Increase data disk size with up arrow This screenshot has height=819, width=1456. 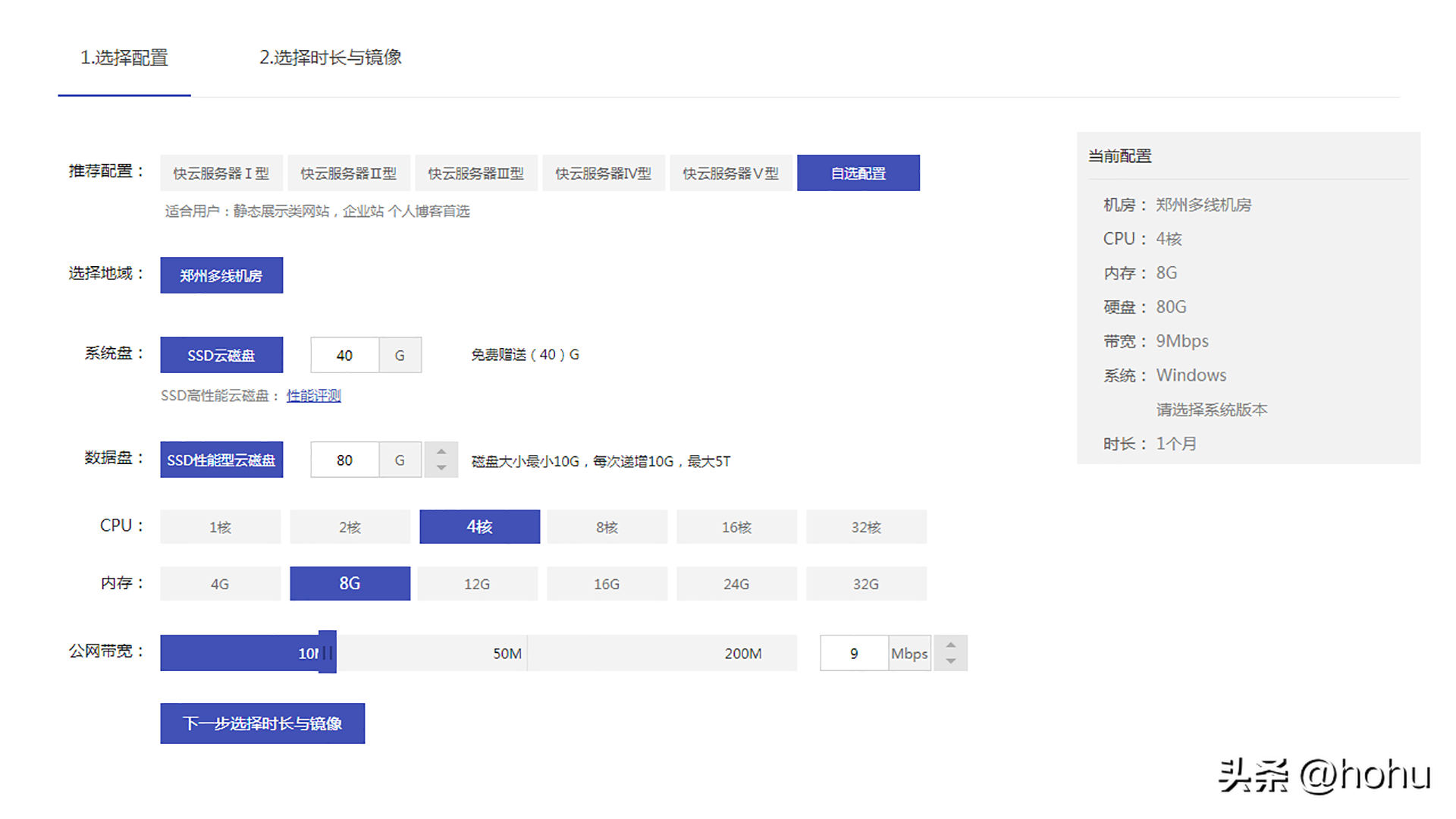pyautogui.click(x=441, y=451)
